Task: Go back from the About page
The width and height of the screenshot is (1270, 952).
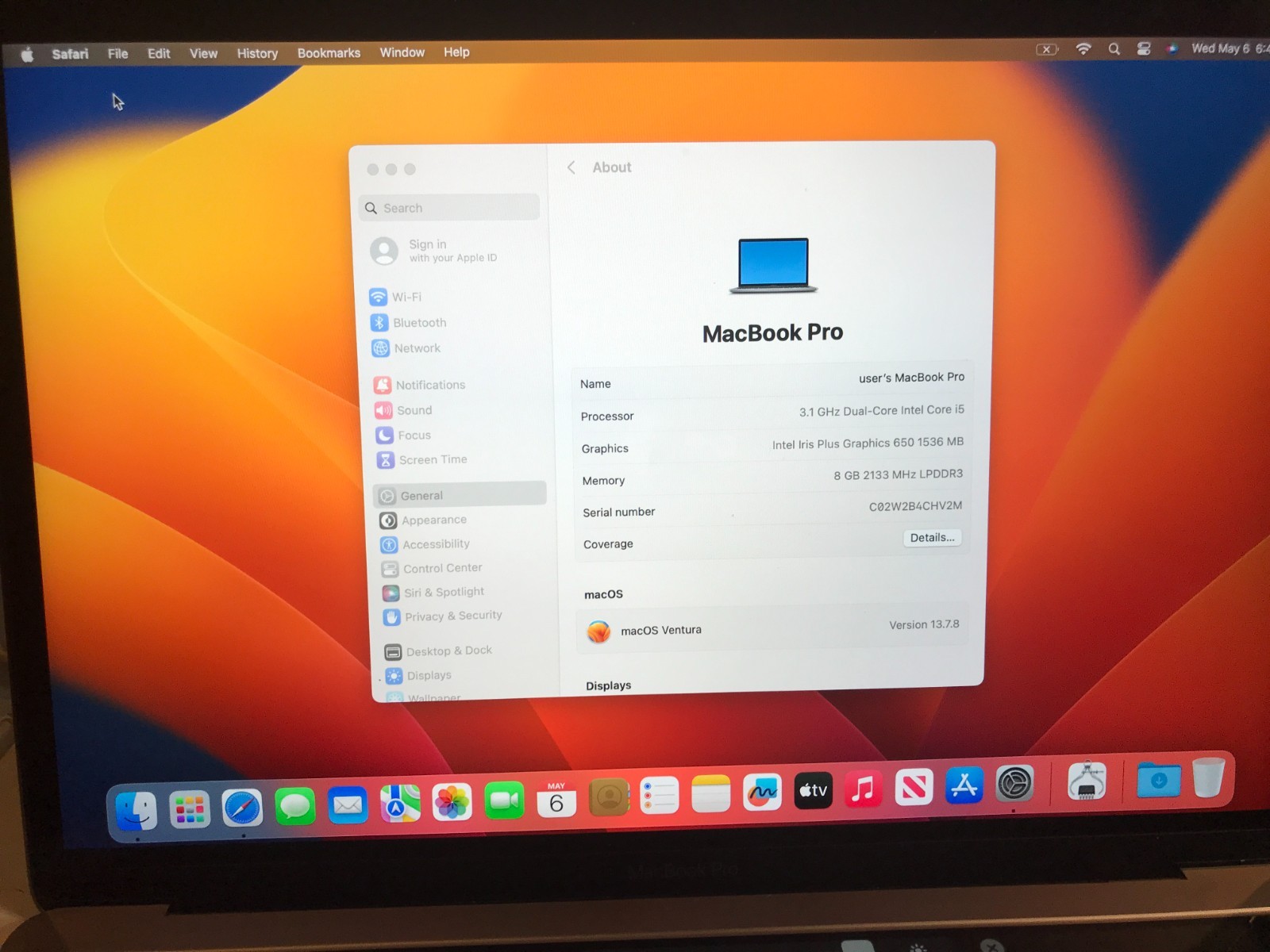Action: [x=571, y=167]
